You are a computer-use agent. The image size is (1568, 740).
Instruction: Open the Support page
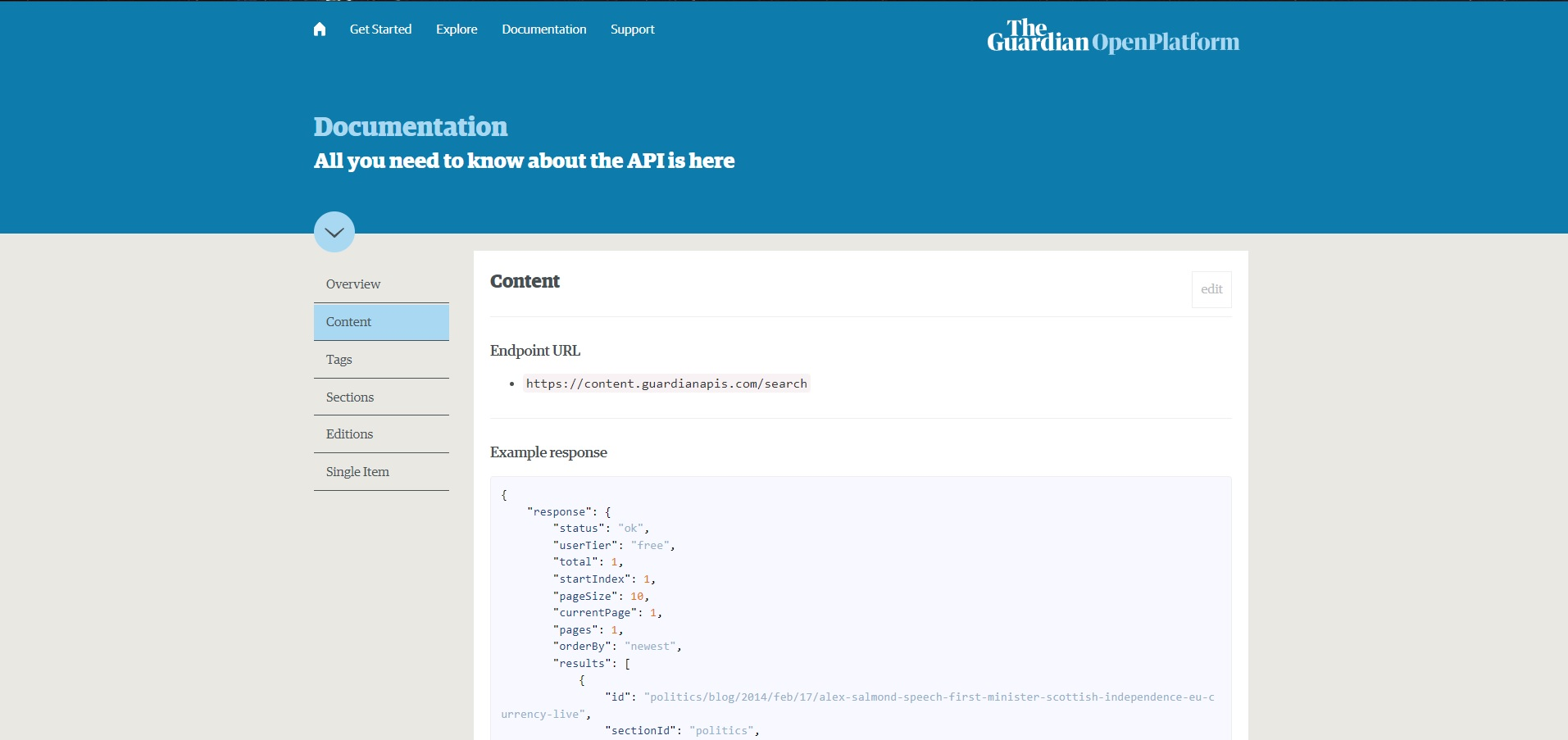click(632, 29)
